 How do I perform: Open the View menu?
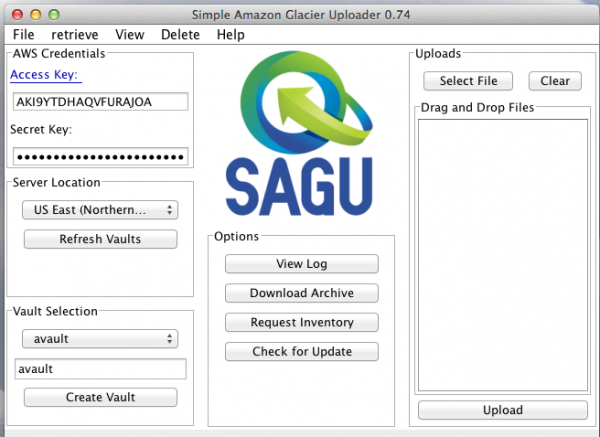pyautogui.click(x=130, y=34)
